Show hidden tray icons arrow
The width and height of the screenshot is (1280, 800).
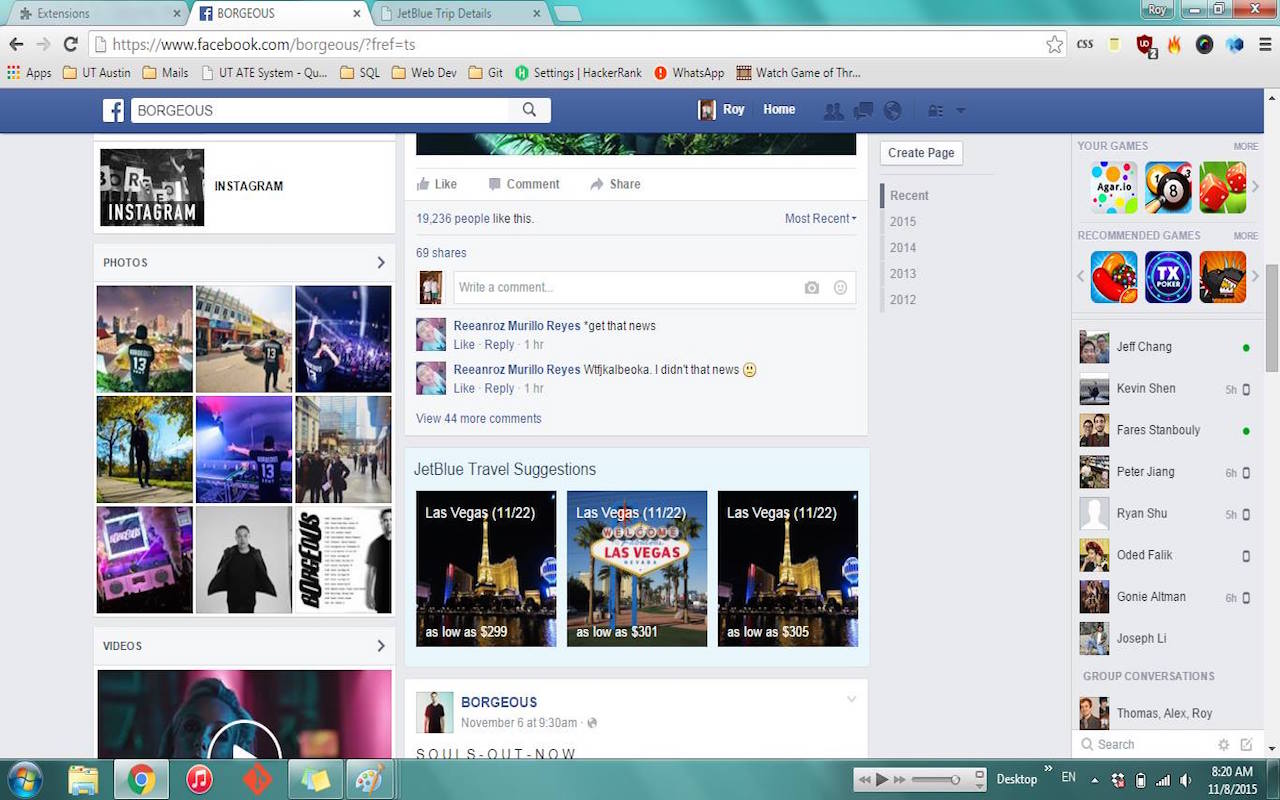click(1094, 780)
